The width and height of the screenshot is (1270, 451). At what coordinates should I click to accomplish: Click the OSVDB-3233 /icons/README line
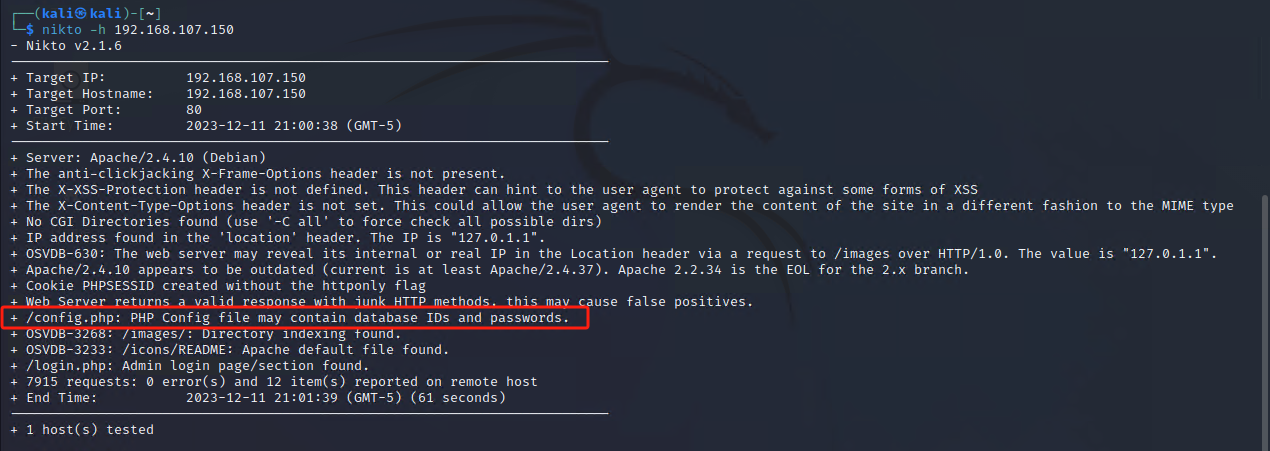pos(230,350)
